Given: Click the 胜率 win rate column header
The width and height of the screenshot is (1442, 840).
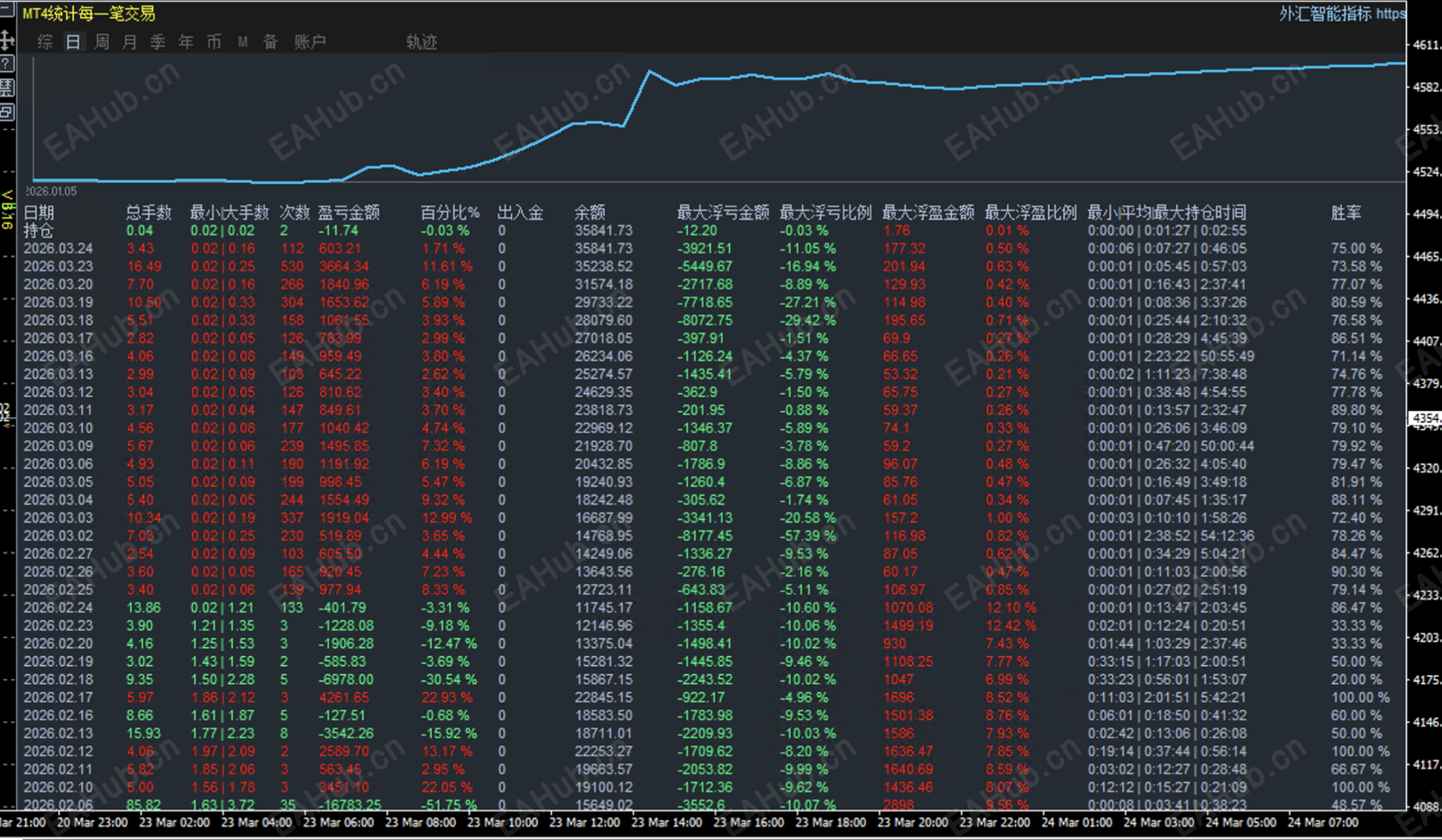Looking at the screenshot, I should coord(1346,213).
